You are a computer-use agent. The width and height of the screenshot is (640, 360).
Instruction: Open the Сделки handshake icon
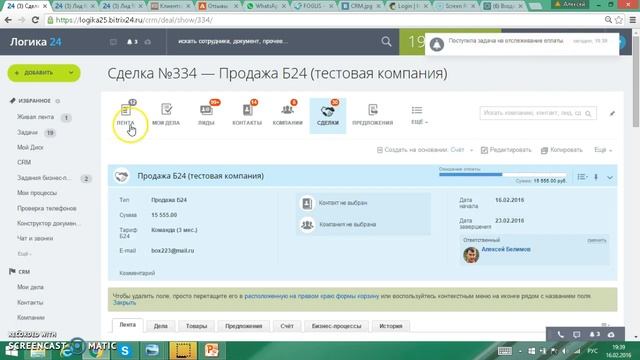point(327,111)
